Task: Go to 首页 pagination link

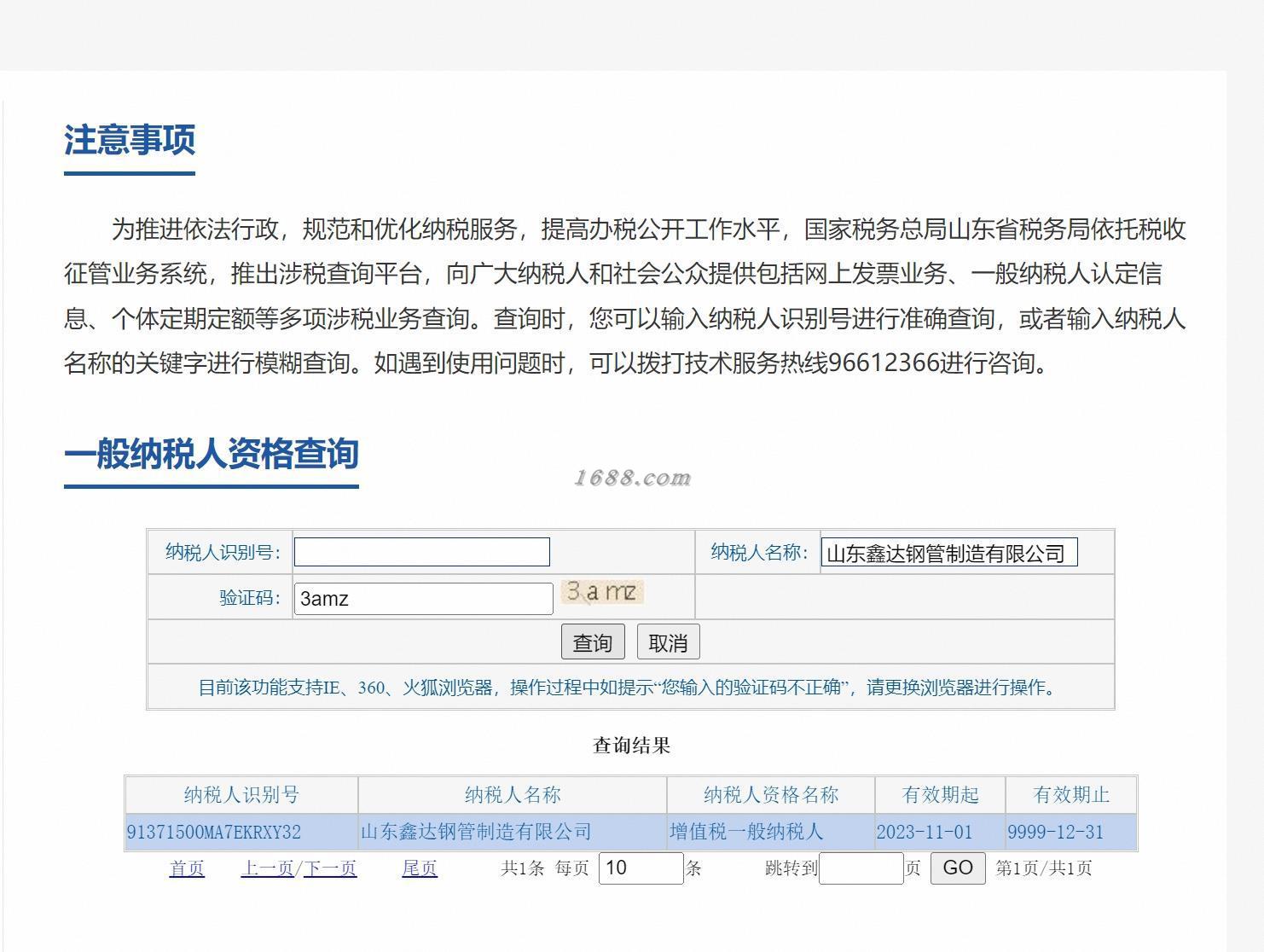Action: tap(187, 868)
